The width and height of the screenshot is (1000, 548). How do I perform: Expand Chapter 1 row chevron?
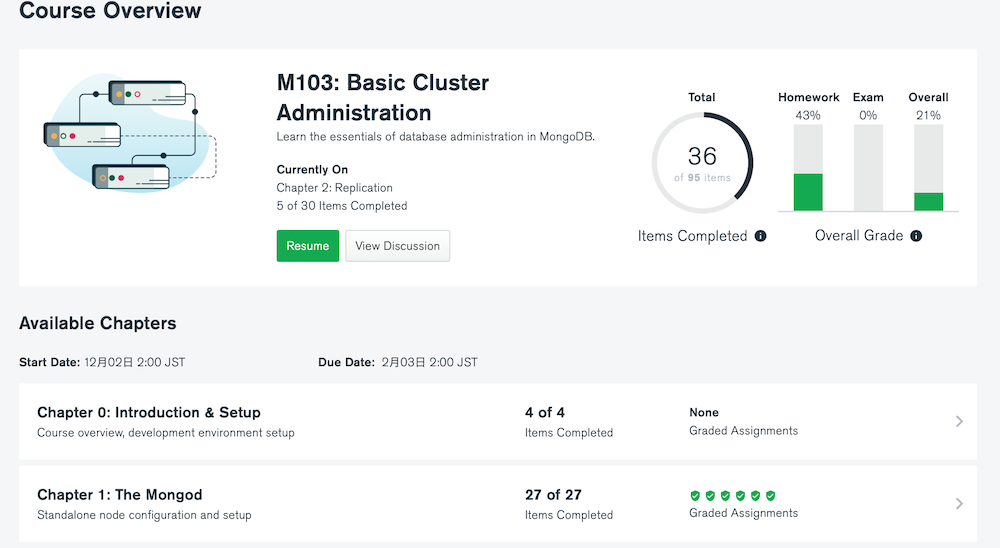[959, 504]
